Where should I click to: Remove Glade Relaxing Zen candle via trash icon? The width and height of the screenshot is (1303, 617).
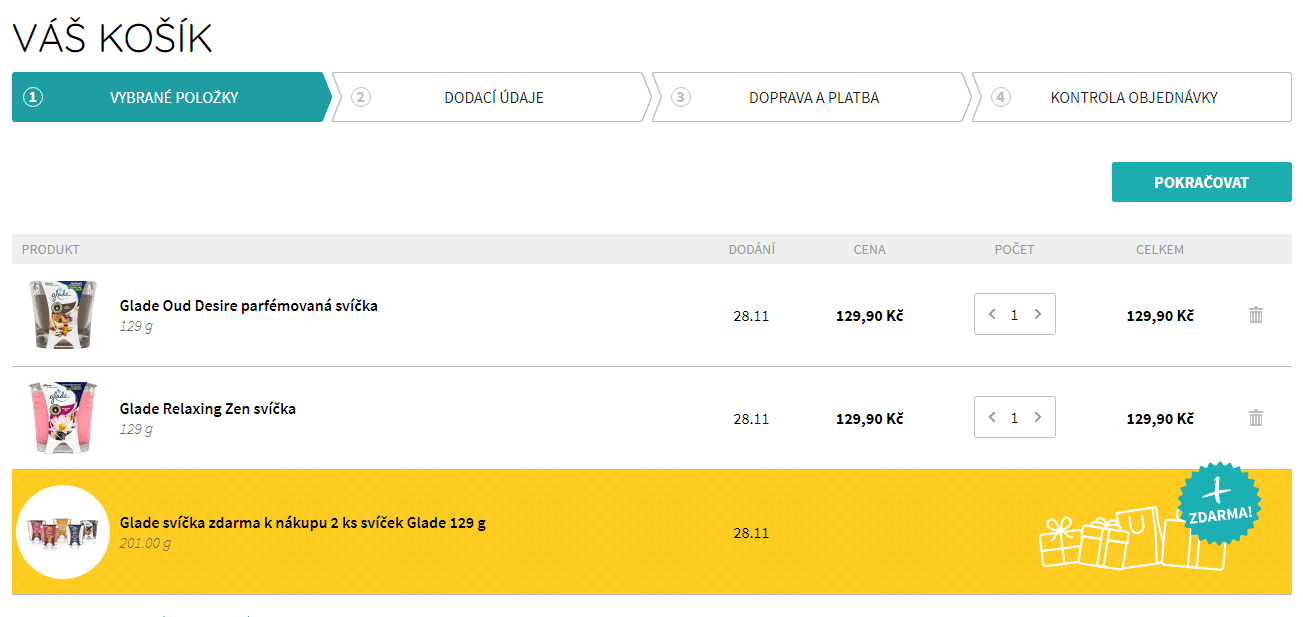point(1256,418)
